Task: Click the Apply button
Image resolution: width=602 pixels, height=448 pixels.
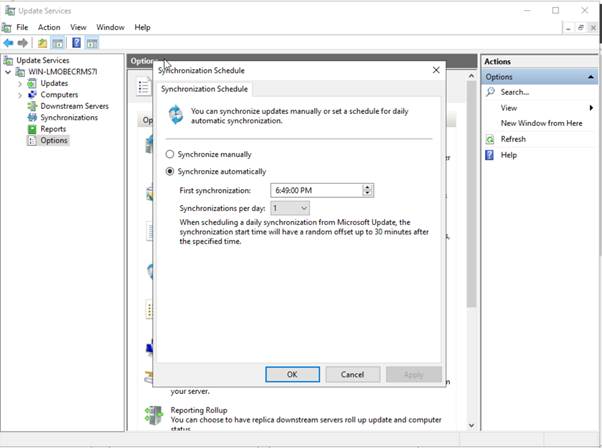Action: click(x=413, y=374)
